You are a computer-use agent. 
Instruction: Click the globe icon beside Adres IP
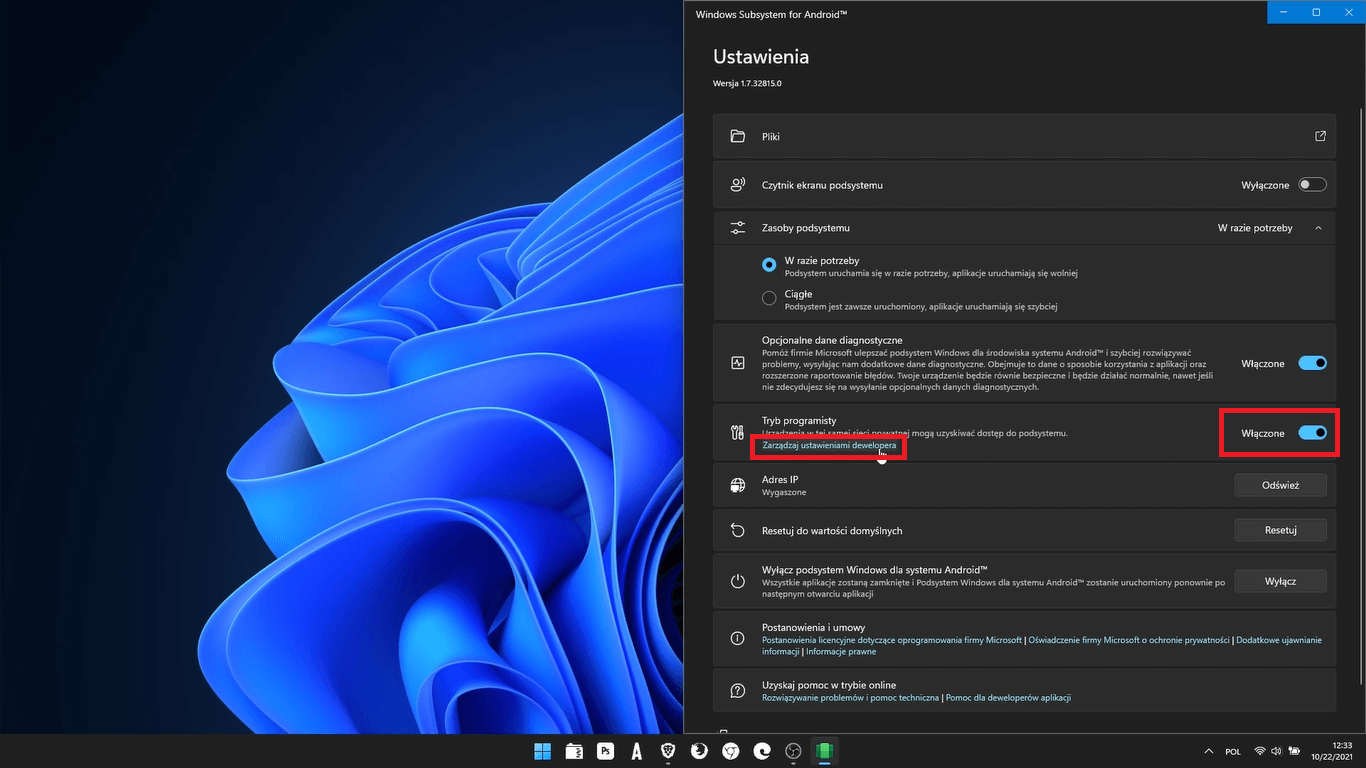click(738, 485)
